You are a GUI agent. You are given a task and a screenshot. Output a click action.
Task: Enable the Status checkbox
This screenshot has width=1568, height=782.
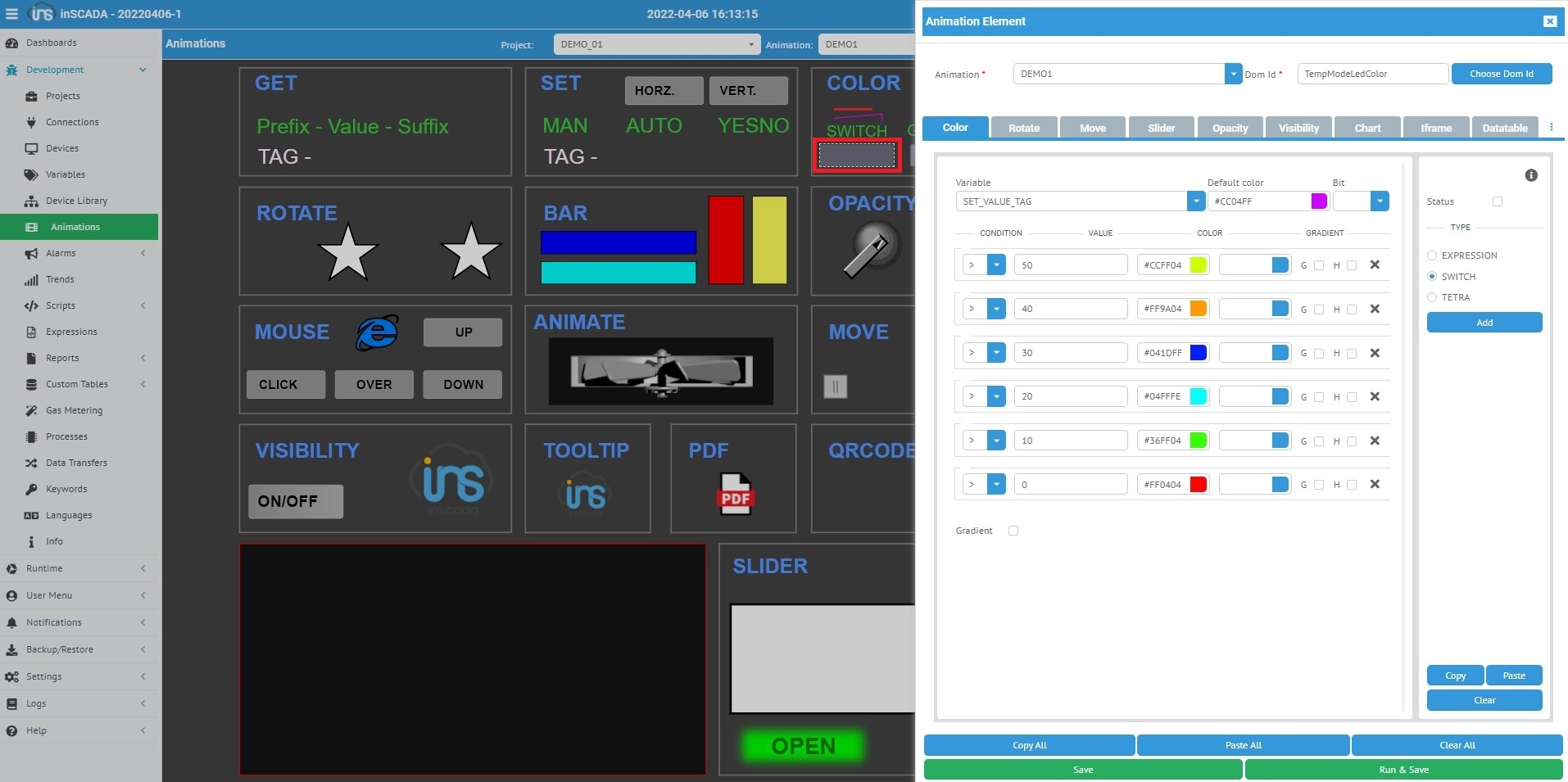[x=1497, y=201]
